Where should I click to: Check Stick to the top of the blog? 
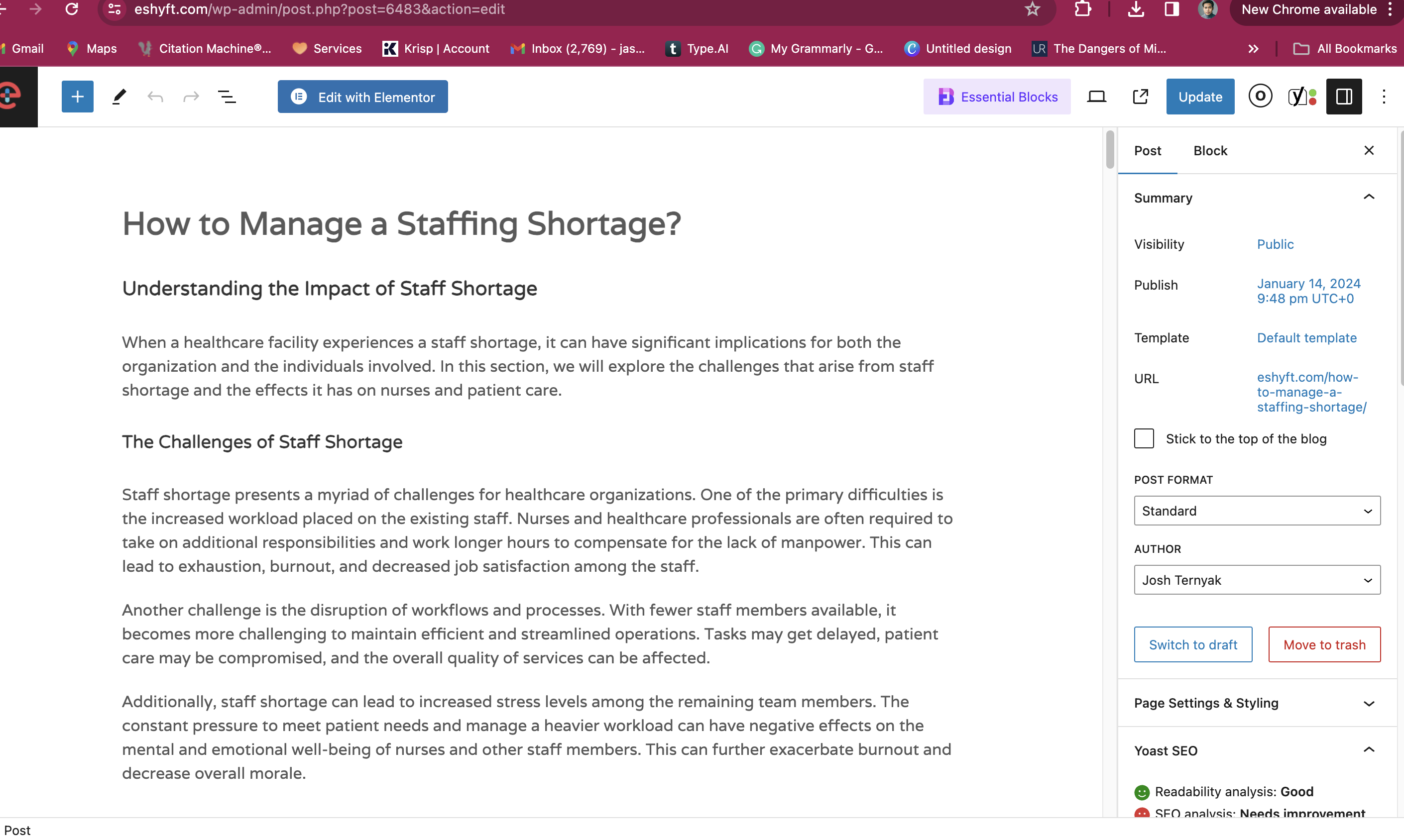tap(1144, 439)
